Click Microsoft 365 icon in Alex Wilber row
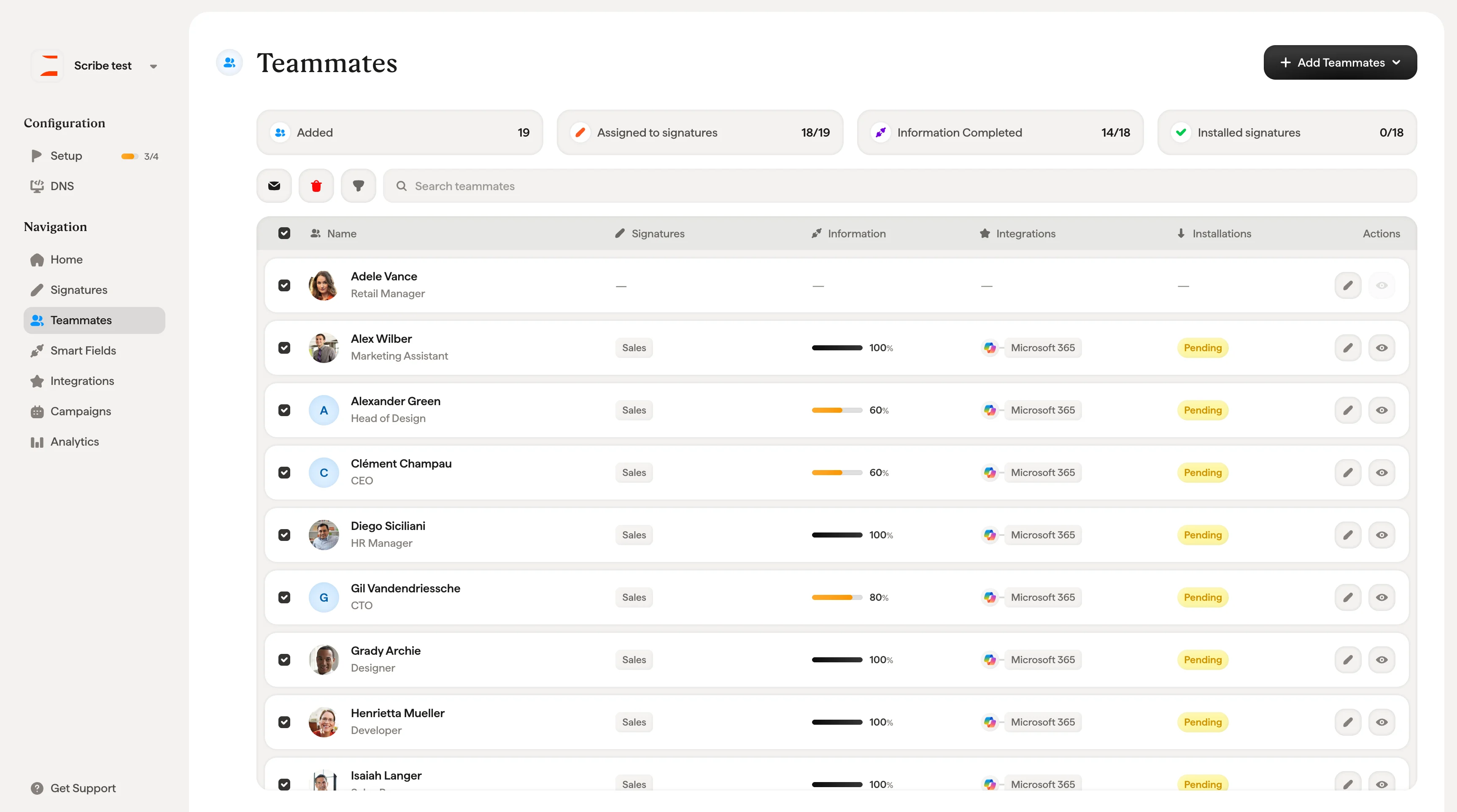The image size is (1457, 812). (x=990, y=348)
